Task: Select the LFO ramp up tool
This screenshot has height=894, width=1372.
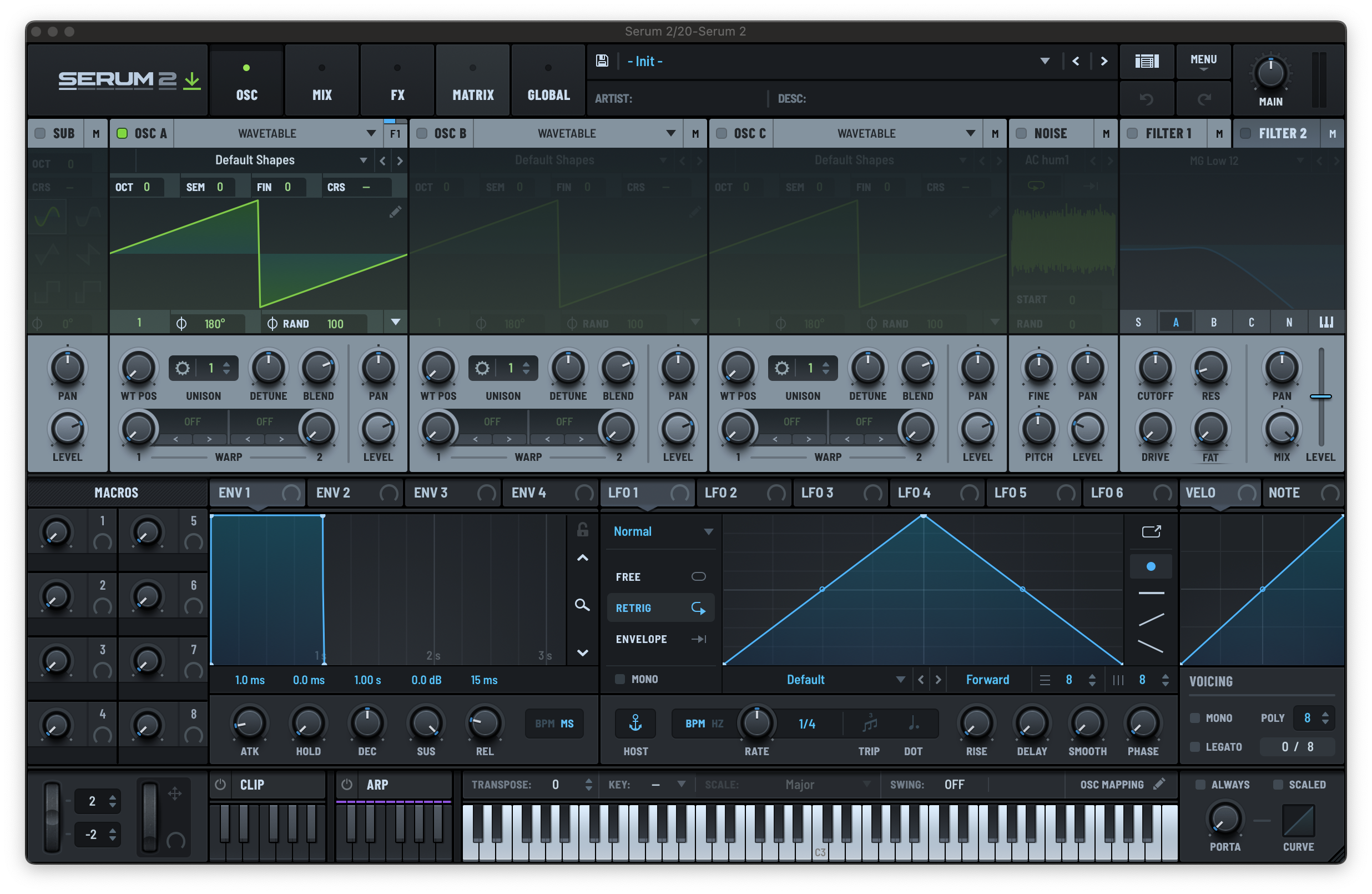Action: (1151, 620)
